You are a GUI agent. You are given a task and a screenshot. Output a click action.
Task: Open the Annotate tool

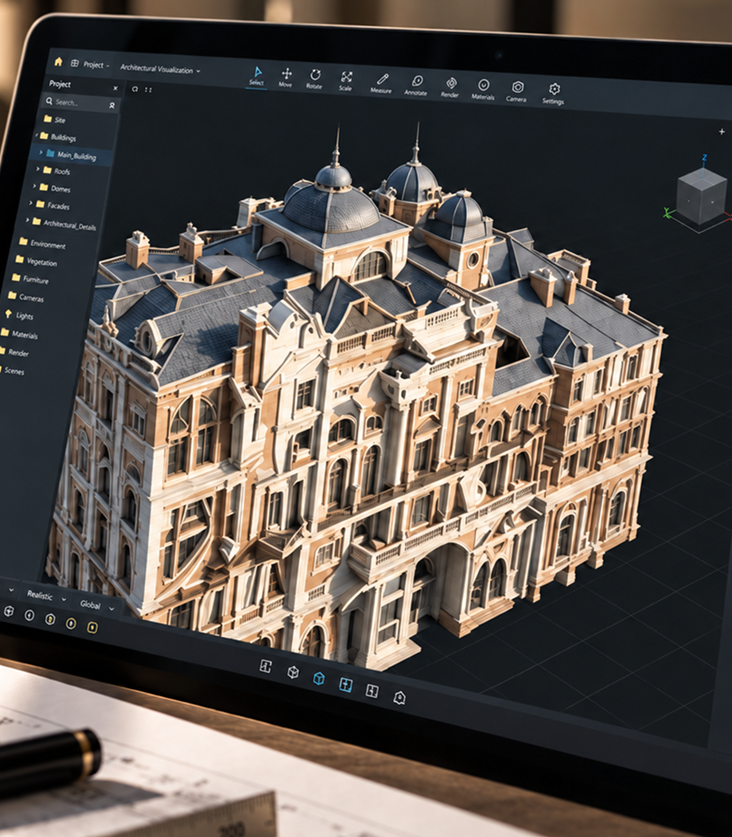click(x=416, y=85)
